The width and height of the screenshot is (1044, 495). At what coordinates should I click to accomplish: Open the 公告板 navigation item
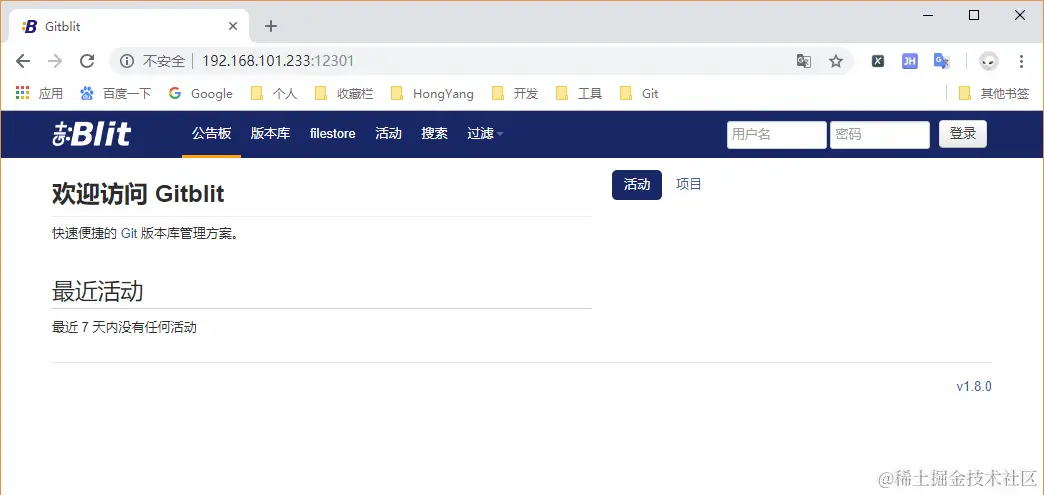(x=212, y=134)
